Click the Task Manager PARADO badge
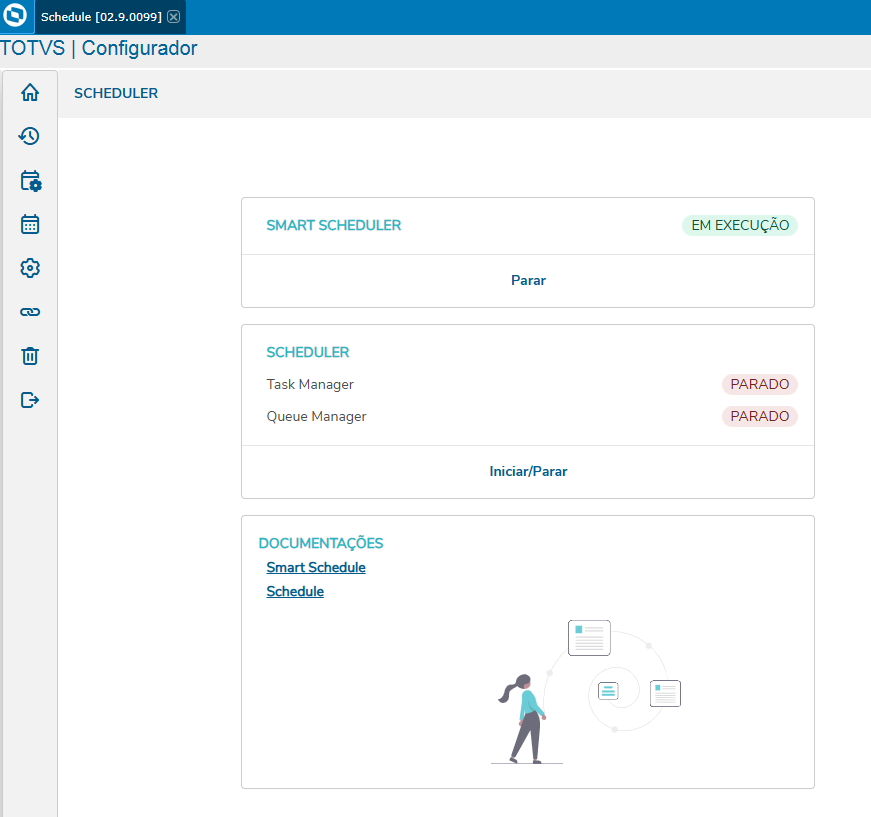Viewport: 871px width, 817px height. point(759,384)
